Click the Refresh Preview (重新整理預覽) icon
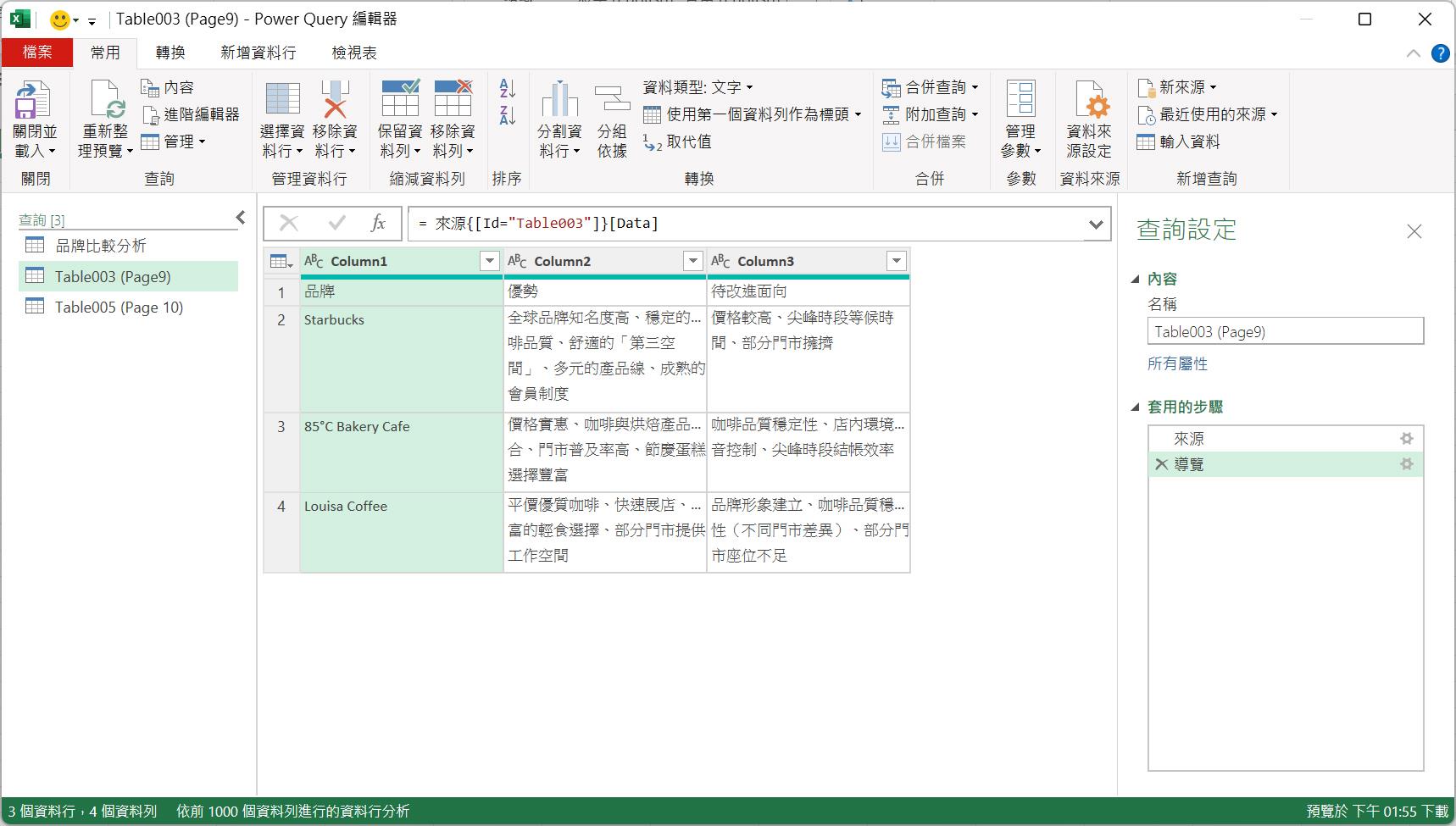 tap(106, 101)
